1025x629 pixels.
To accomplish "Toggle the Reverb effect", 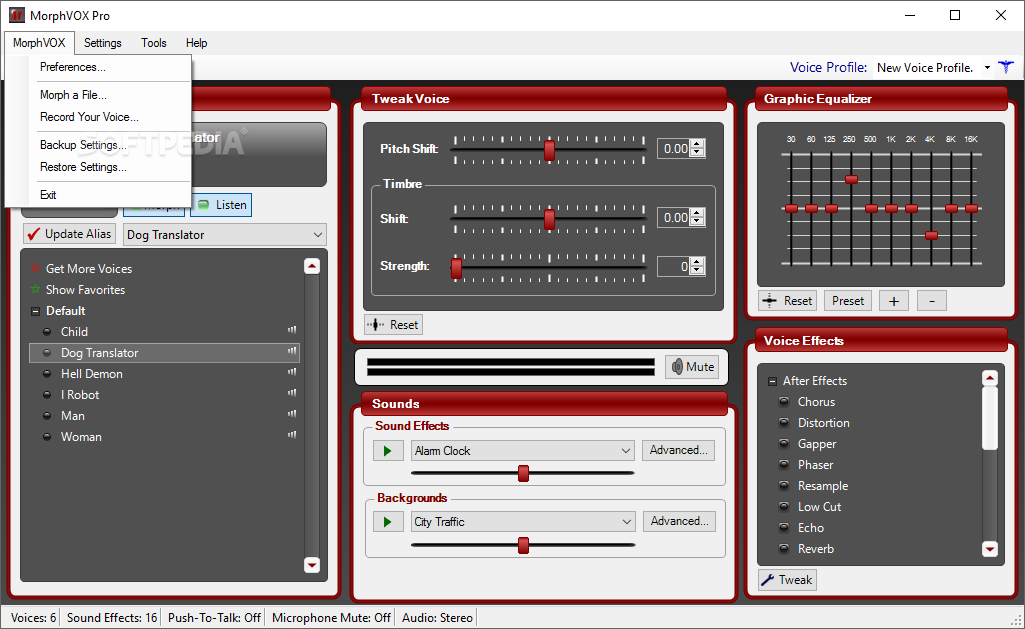I will click(x=784, y=548).
